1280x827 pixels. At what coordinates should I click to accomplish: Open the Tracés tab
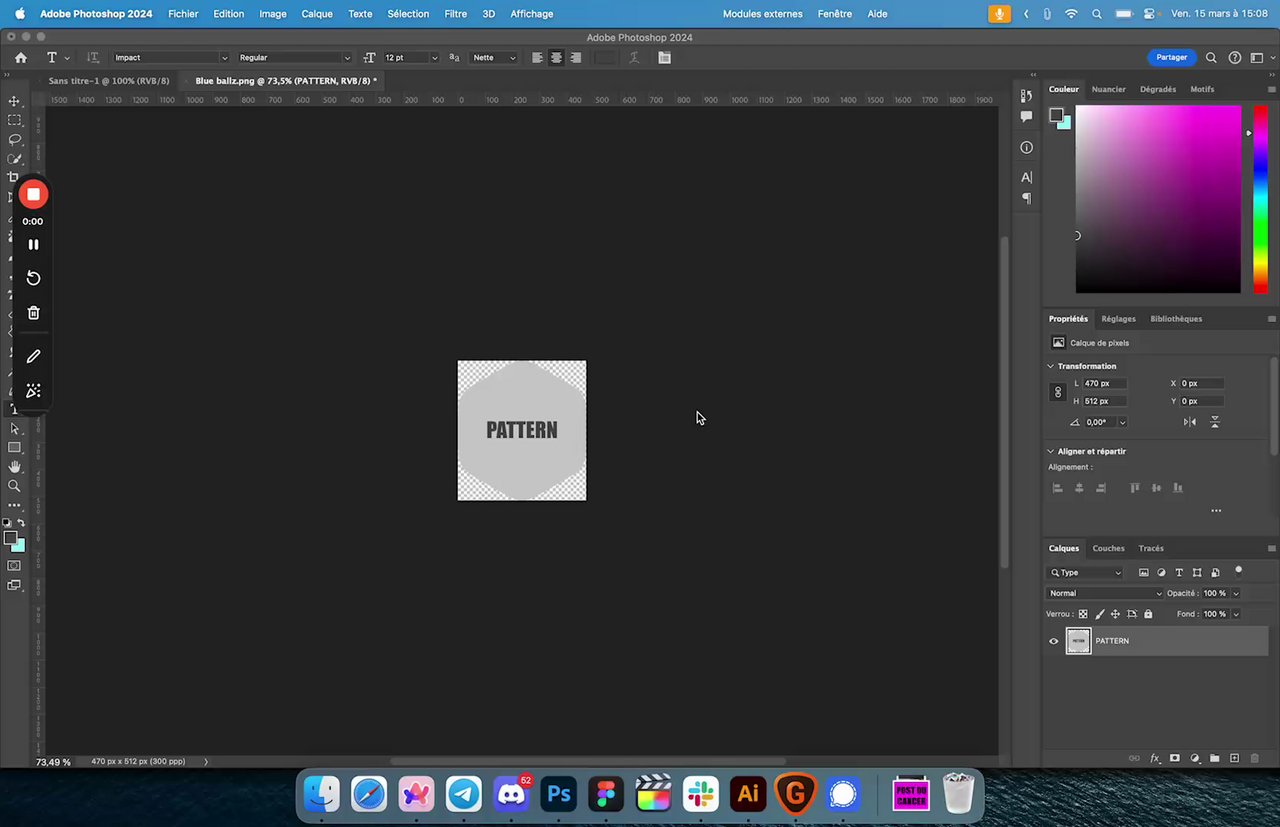[1151, 548]
